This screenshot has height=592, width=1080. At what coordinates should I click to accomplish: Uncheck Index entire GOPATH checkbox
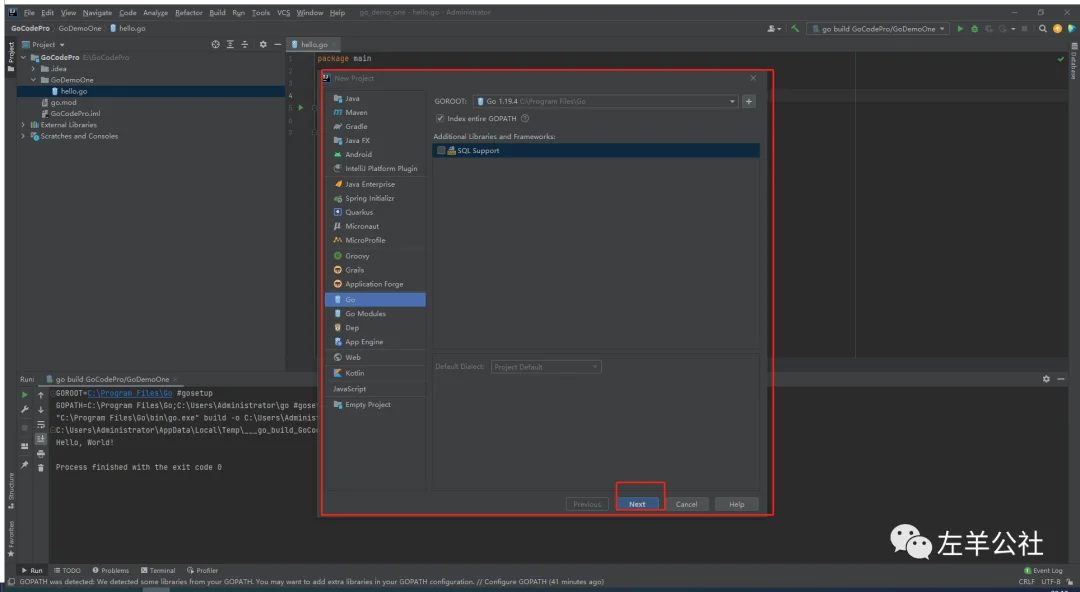[440, 118]
